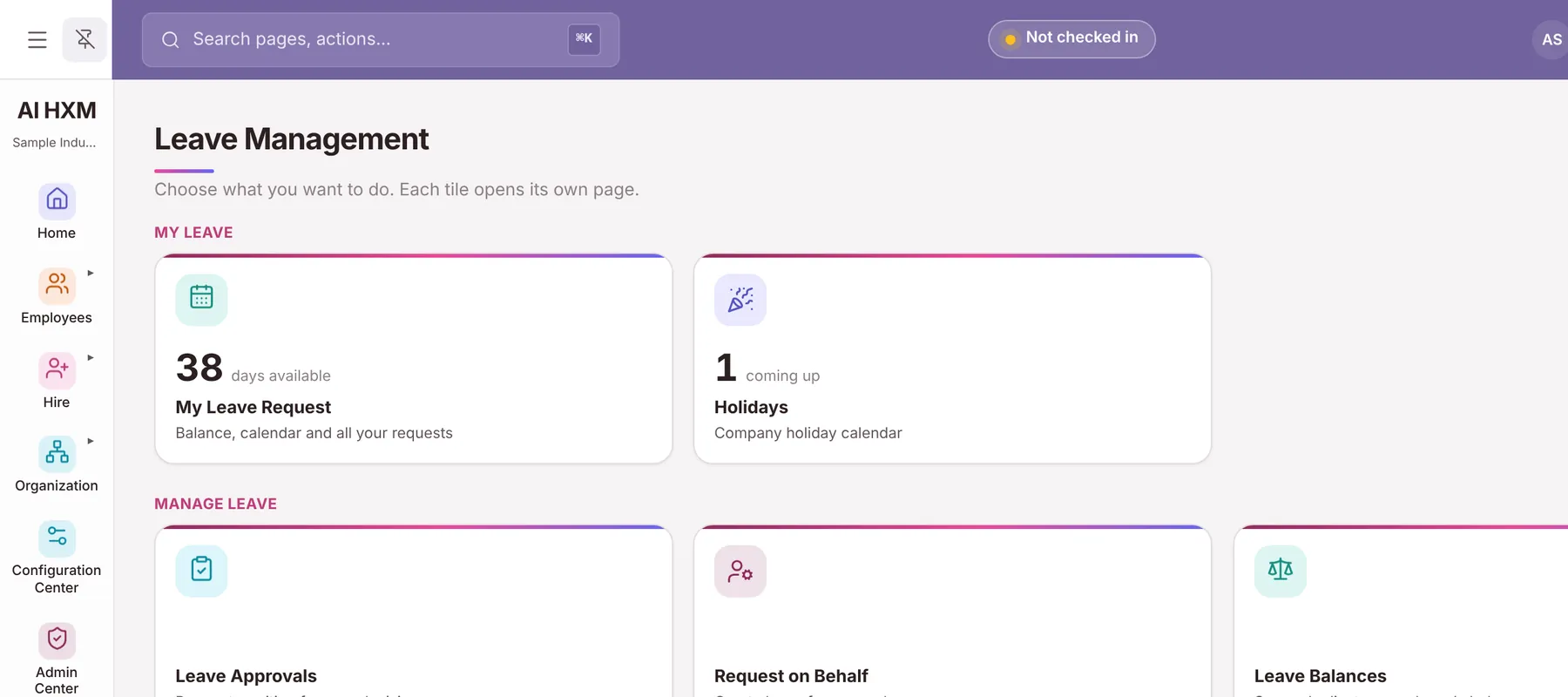Open the My Leave Request tile title
This screenshot has width=1568, height=697.
pyautogui.click(x=253, y=407)
